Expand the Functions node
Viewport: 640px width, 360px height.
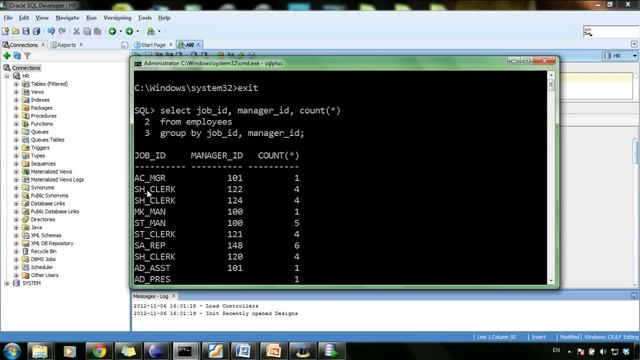pos(16,124)
